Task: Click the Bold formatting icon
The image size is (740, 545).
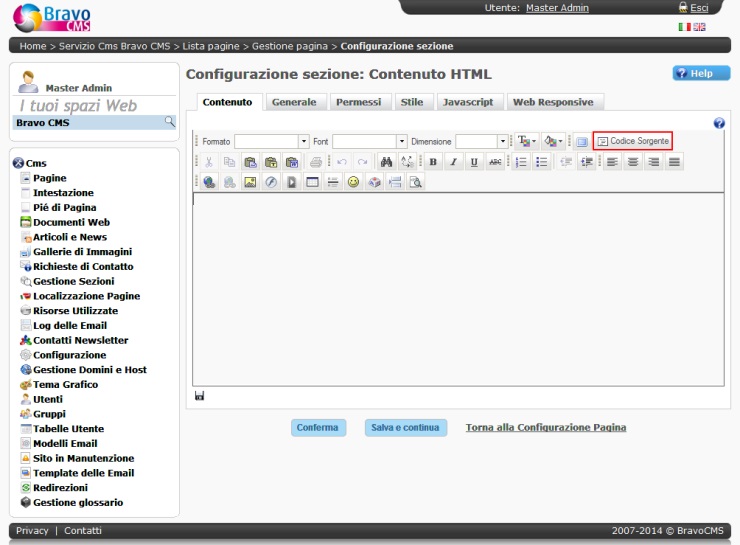Action: click(x=434, y=162)
